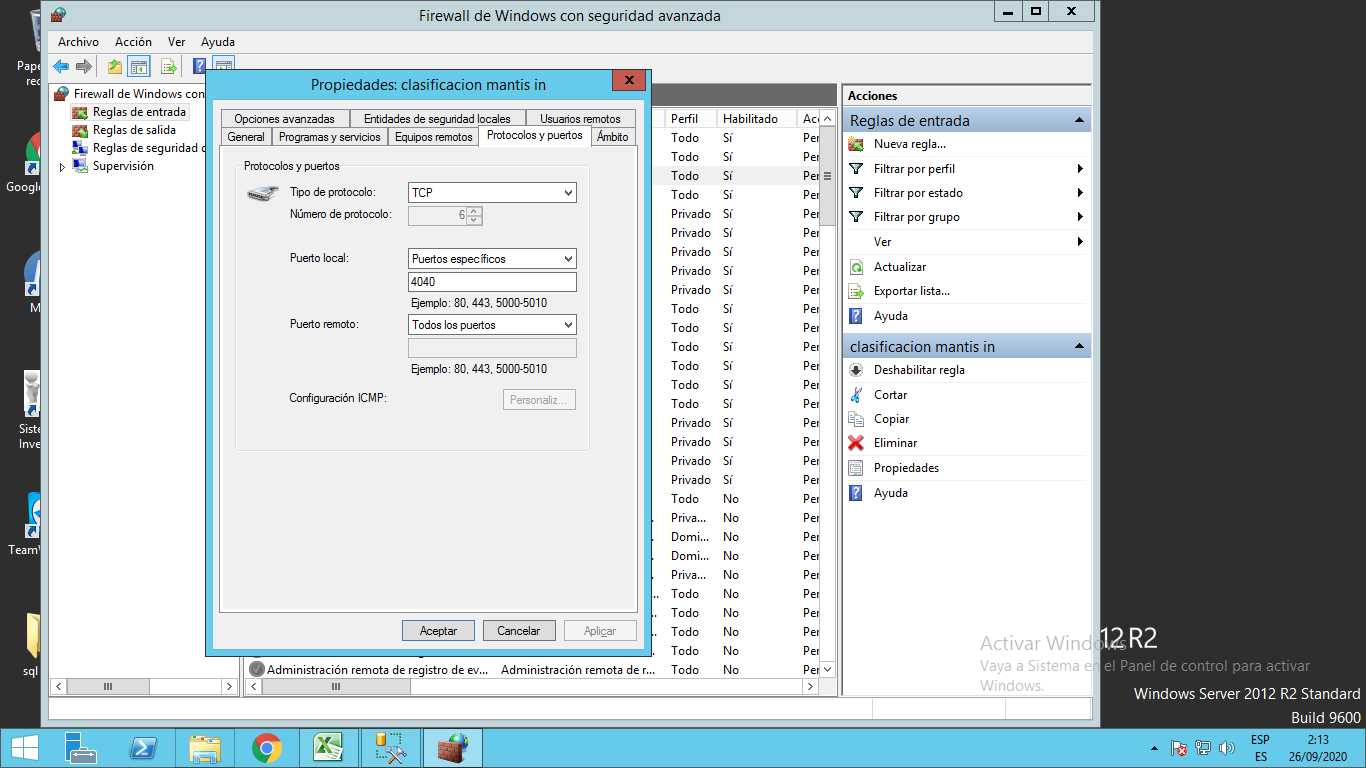Click Propiedades in the Actions pane
This screenshot has height=768, width=1366.
pos(906,468)
